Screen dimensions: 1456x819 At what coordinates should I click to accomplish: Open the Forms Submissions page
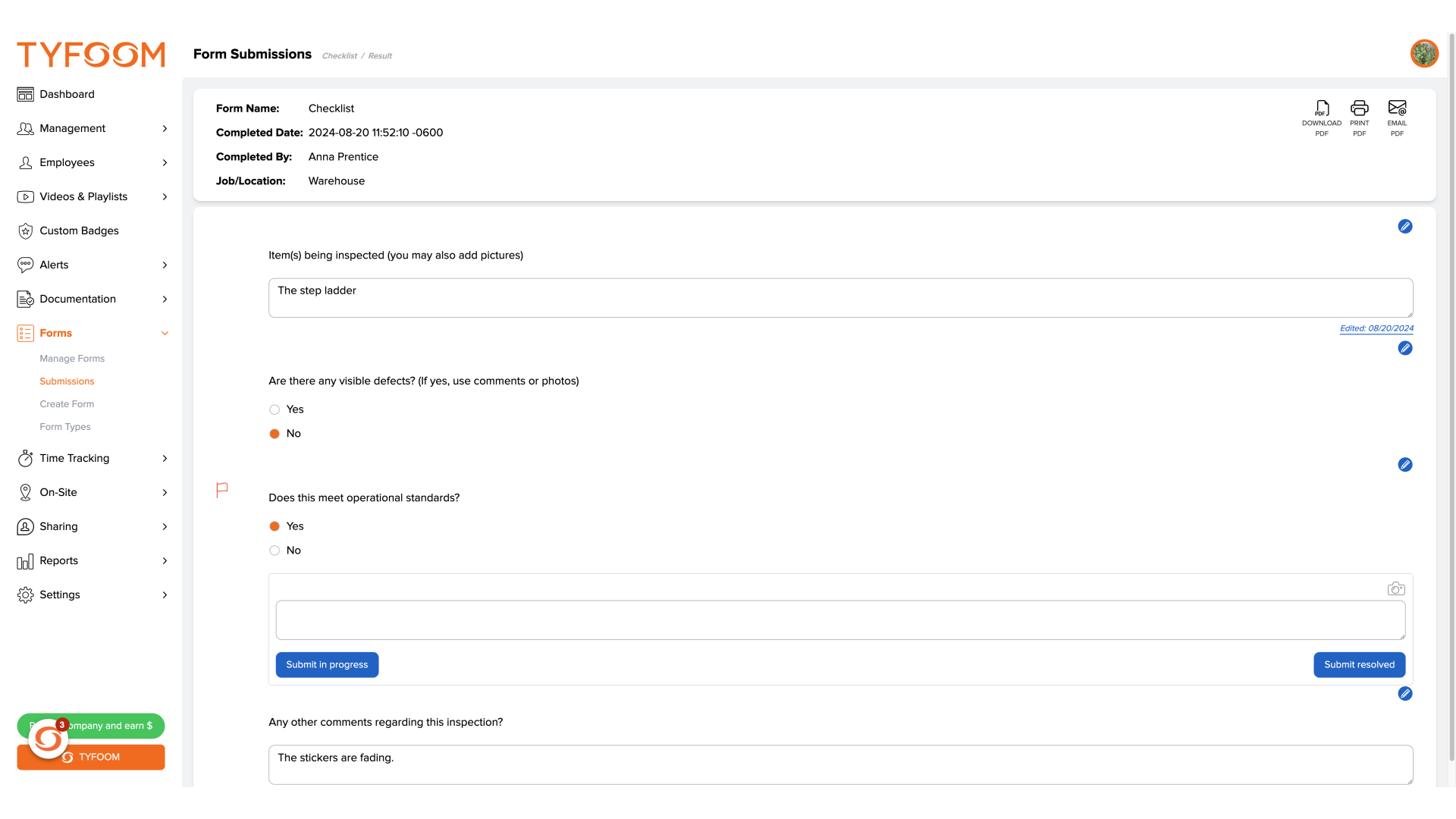[67, 381]
